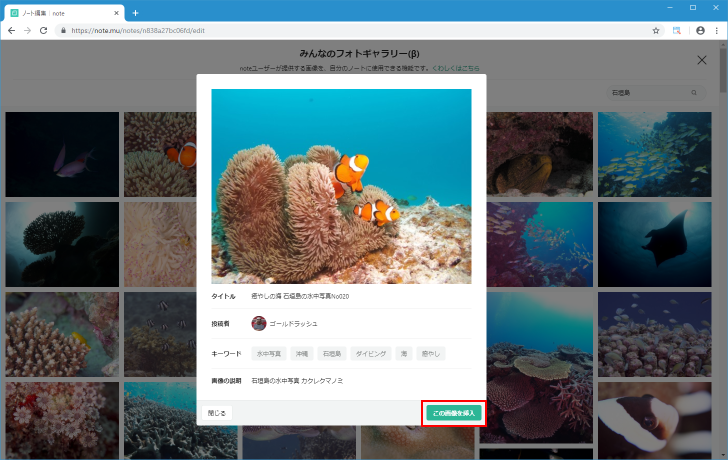Click the contributor avatar of ゴールドラッシュ
Image resolution: width=728 pixels, height=460 pixels.
pos(259,324)
